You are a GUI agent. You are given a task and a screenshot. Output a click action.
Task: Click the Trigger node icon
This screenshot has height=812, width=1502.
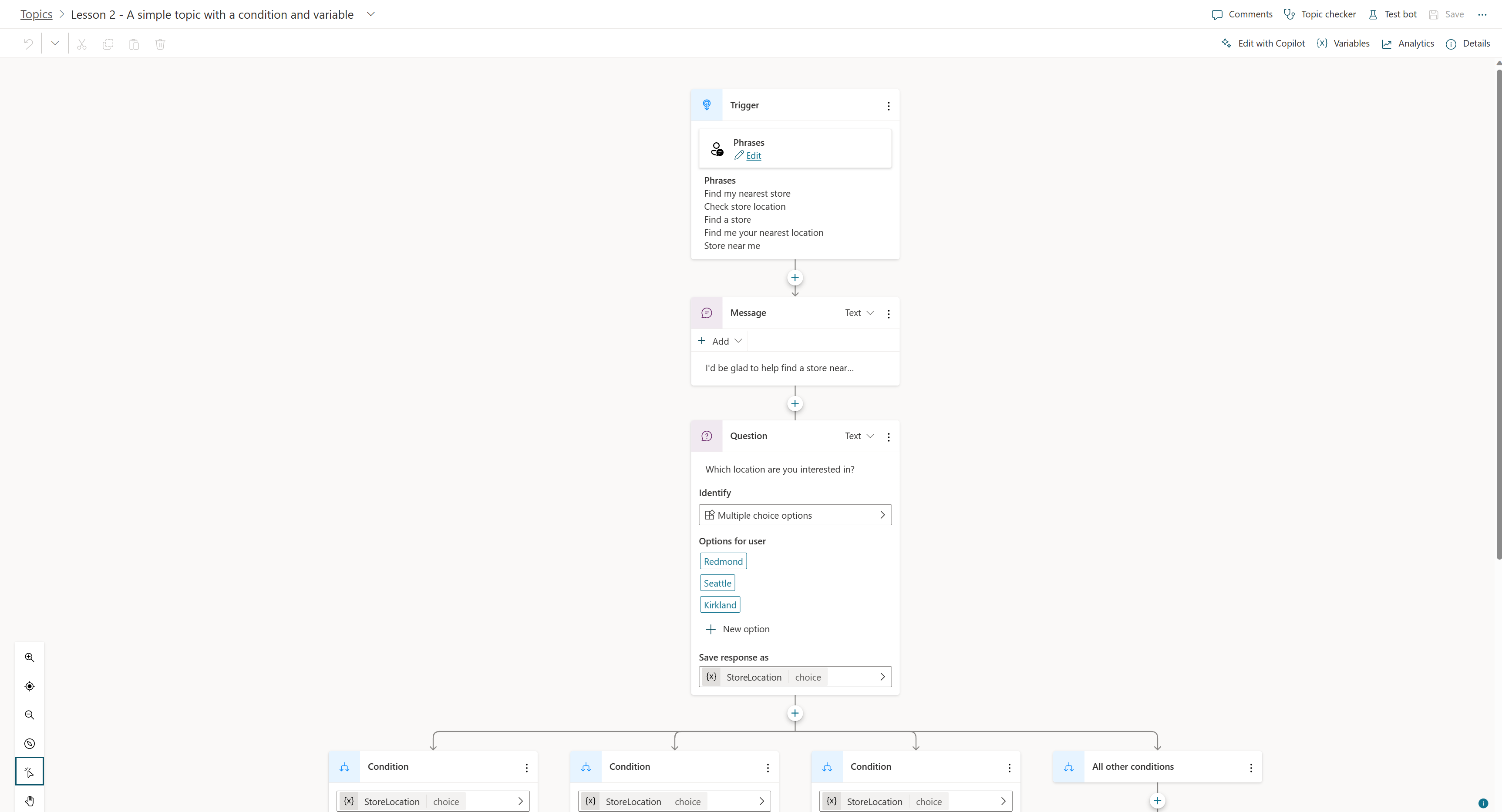pyautogui.click(x=707, y=104)
